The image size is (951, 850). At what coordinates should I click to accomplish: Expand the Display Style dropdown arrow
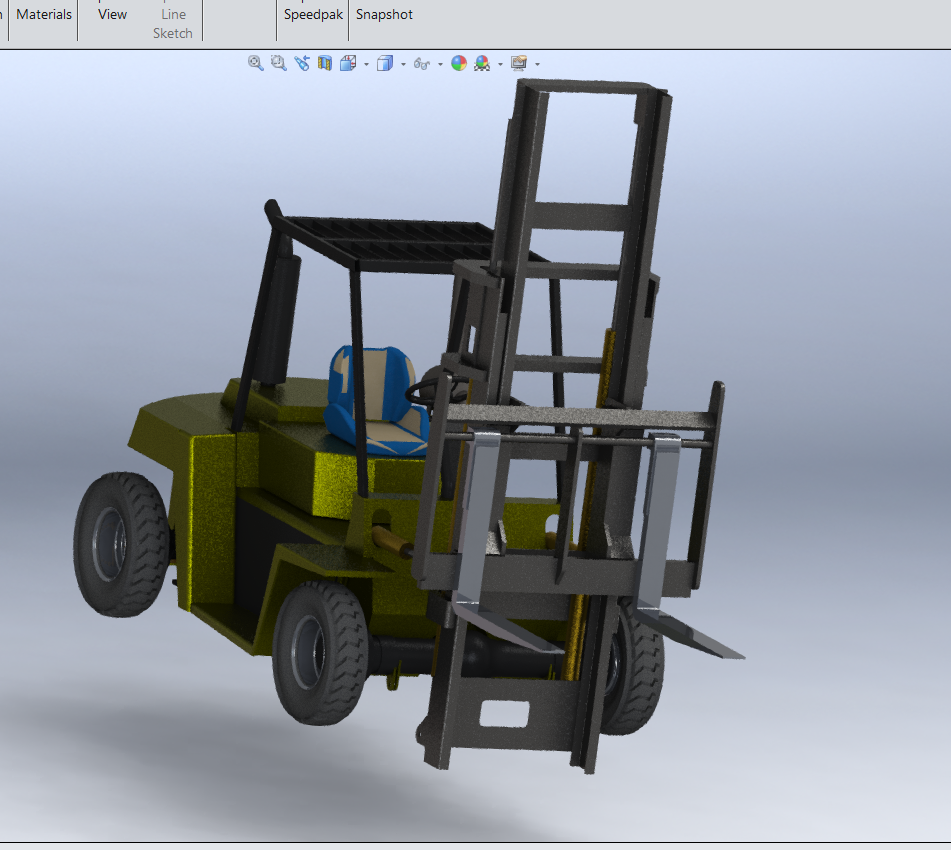click(403, 64)
